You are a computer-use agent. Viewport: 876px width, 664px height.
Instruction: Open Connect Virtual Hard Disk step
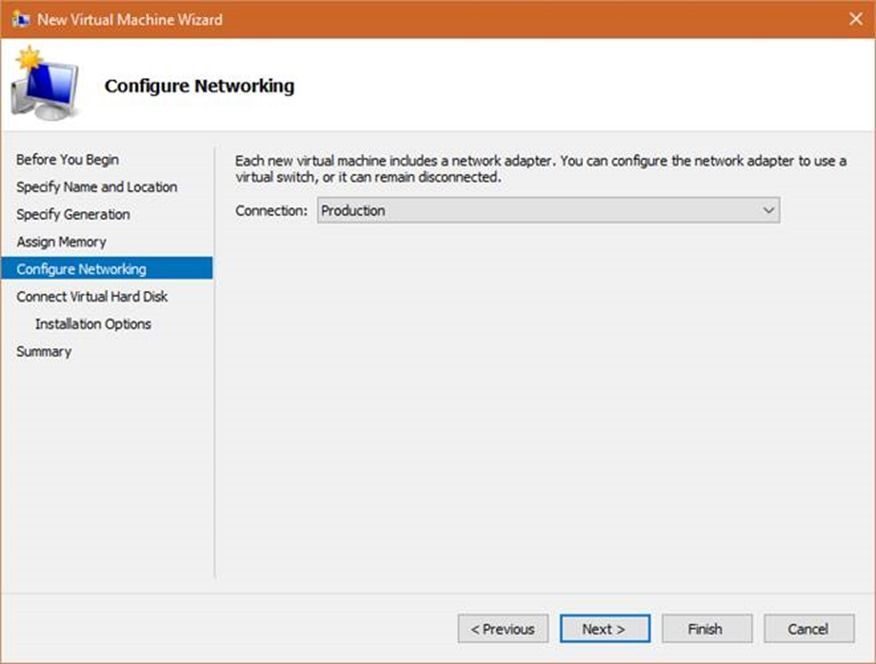click(92, 297)
